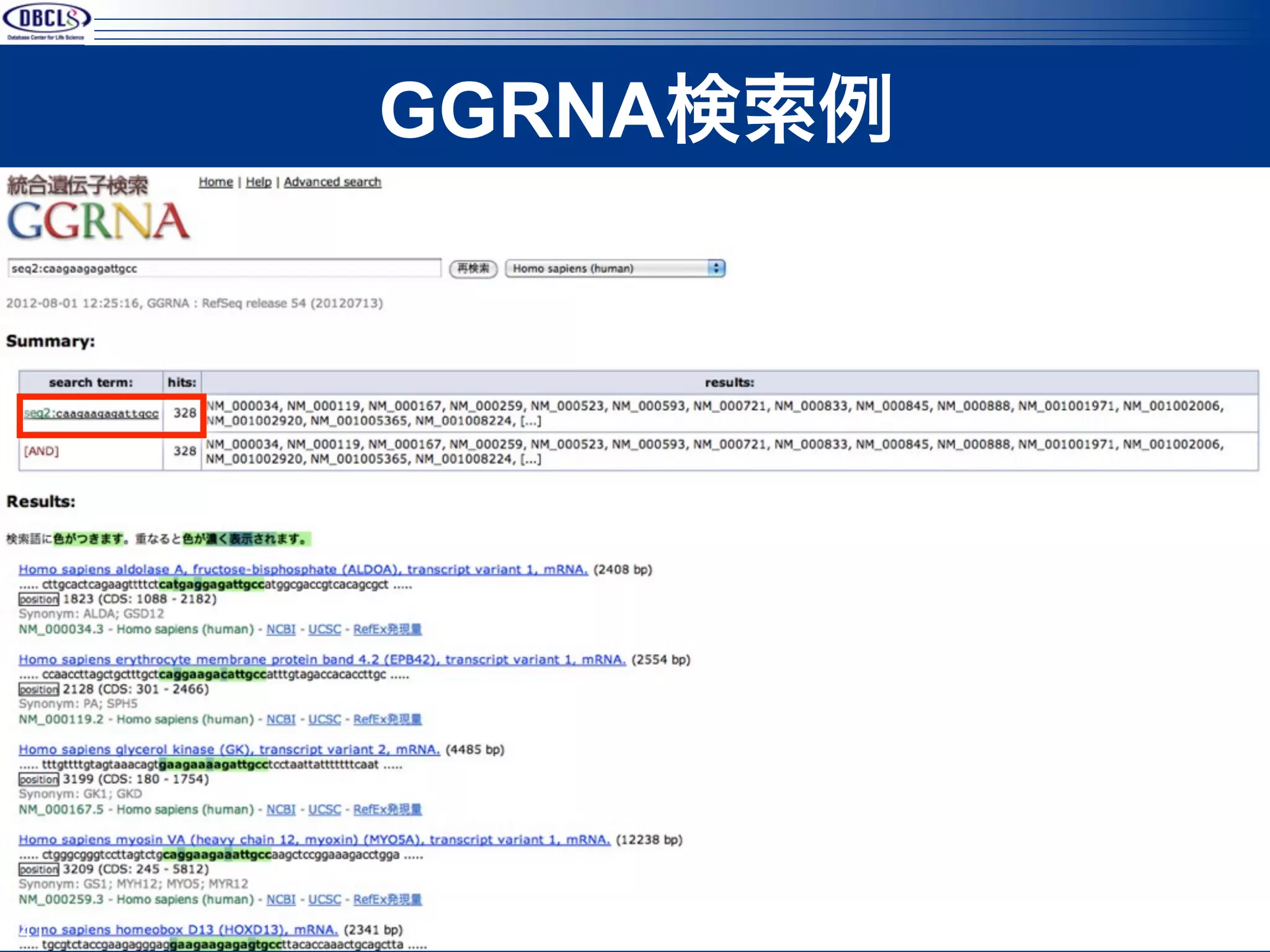Click the Summary: heading
Viewport: 1270px width, 952px height.
[51, 342]
